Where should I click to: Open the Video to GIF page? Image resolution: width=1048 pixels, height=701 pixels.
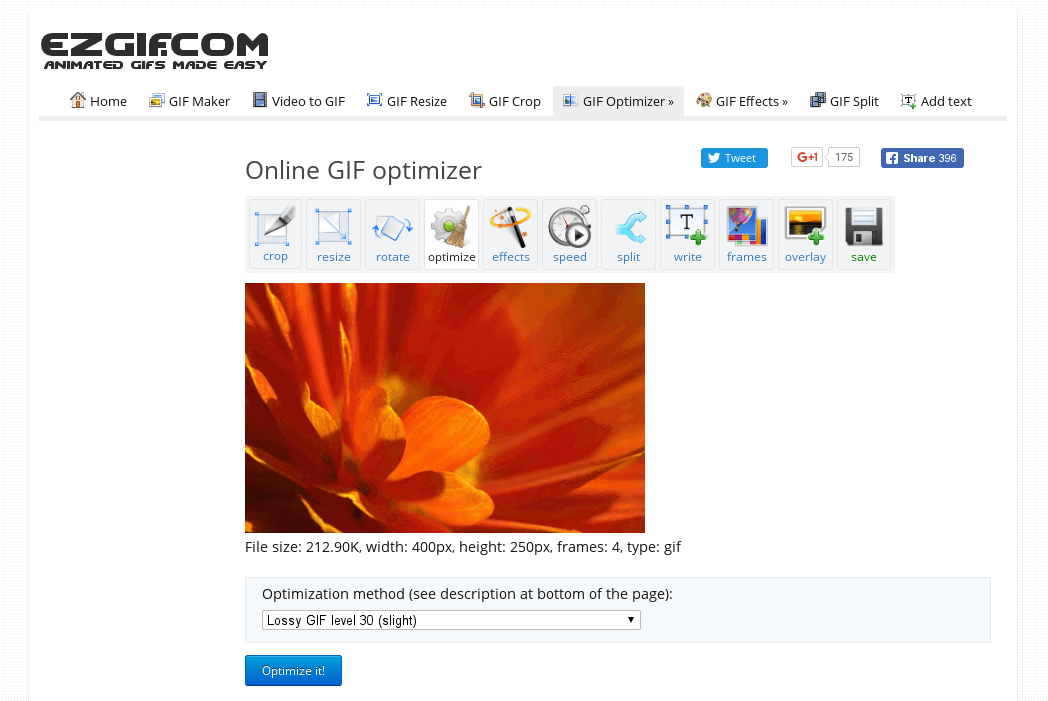(x=298, y=101)
